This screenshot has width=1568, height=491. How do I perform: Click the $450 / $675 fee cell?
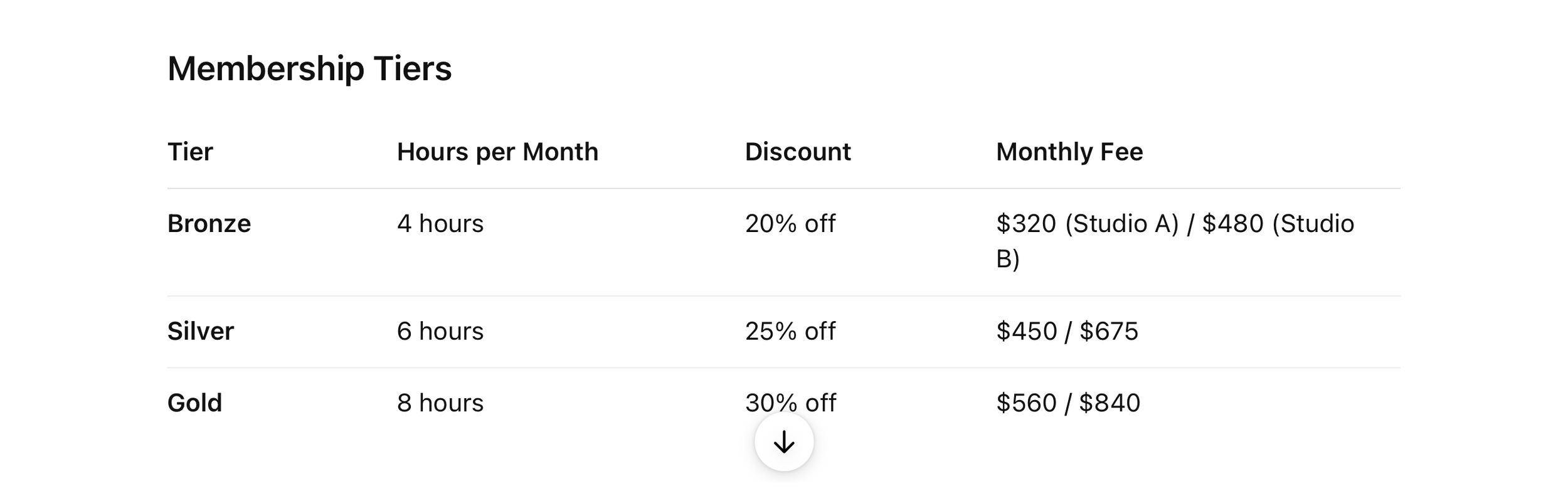coord(1067,331)
